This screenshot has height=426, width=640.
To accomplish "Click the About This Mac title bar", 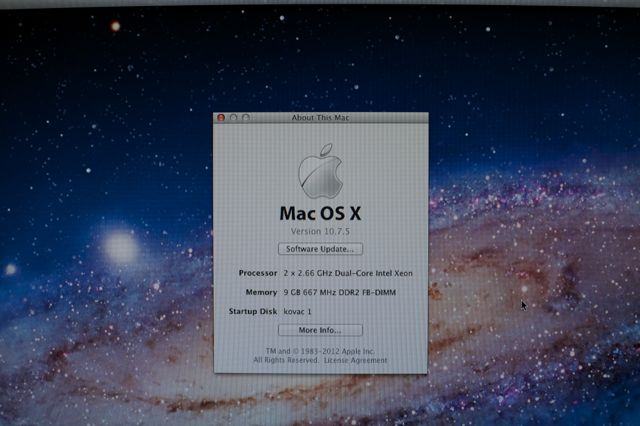I will (x=321, y=118).
